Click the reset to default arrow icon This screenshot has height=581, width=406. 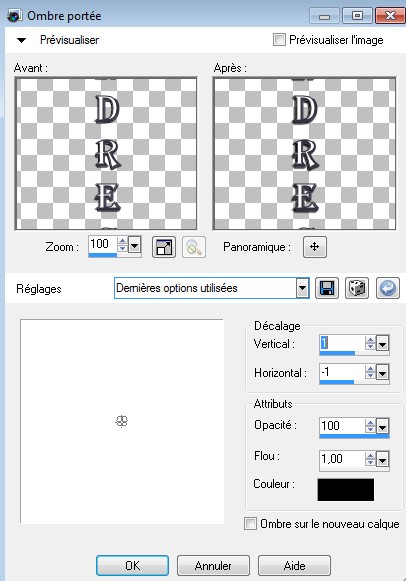[388, 288]
